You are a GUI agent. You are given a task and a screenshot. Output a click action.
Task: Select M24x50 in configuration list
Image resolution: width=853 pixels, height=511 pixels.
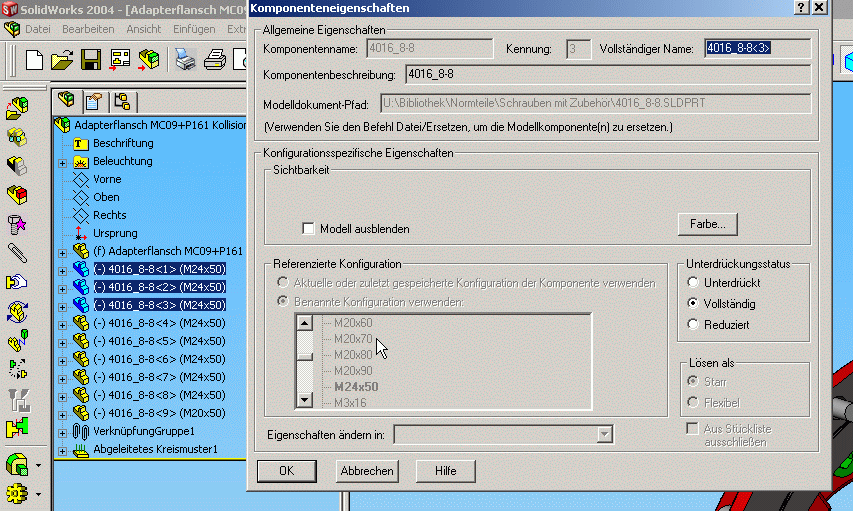(x=356, y=387)
